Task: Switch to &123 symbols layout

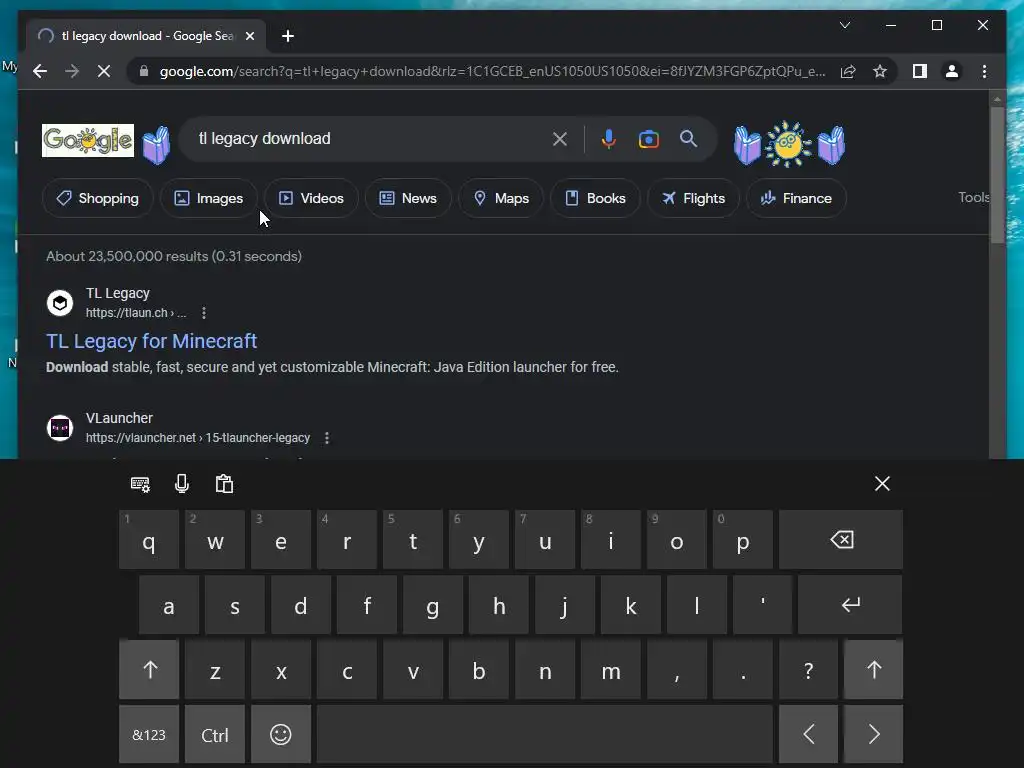Action: [x=149, y=734]
